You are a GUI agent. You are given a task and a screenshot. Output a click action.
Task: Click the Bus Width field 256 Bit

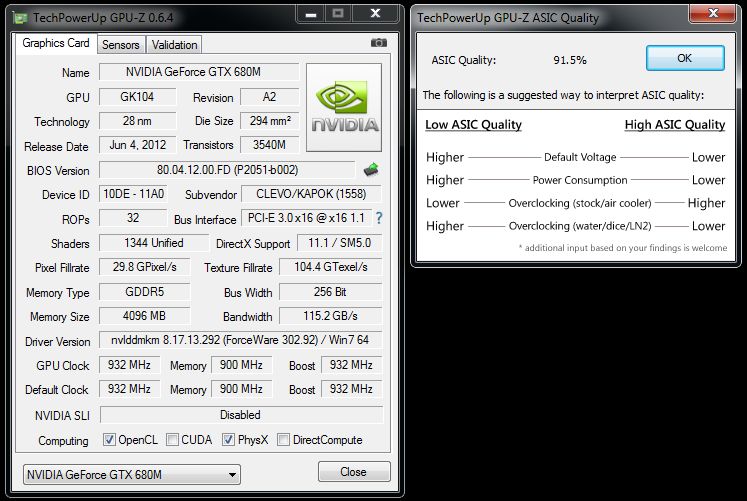331,291
